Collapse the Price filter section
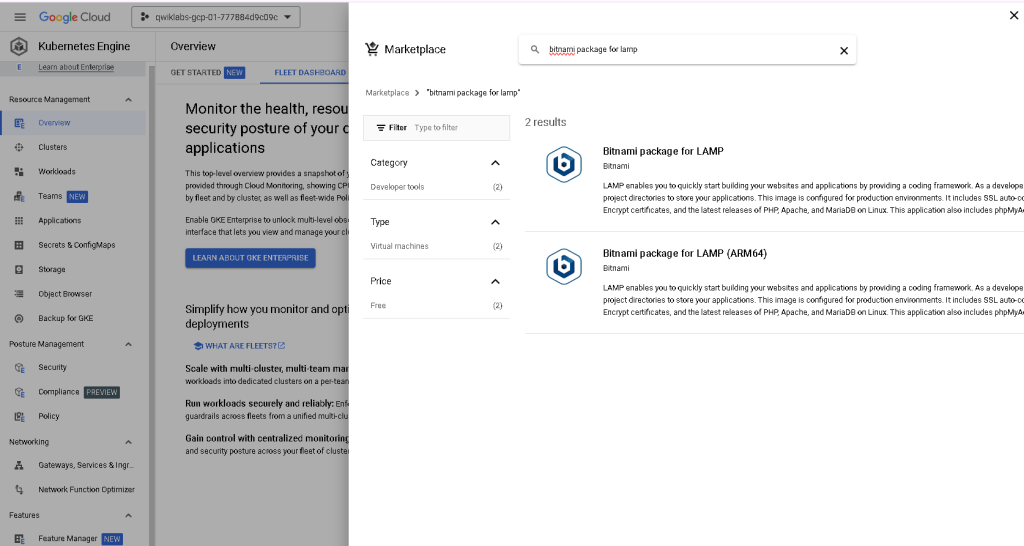 (x=495, y=281)
